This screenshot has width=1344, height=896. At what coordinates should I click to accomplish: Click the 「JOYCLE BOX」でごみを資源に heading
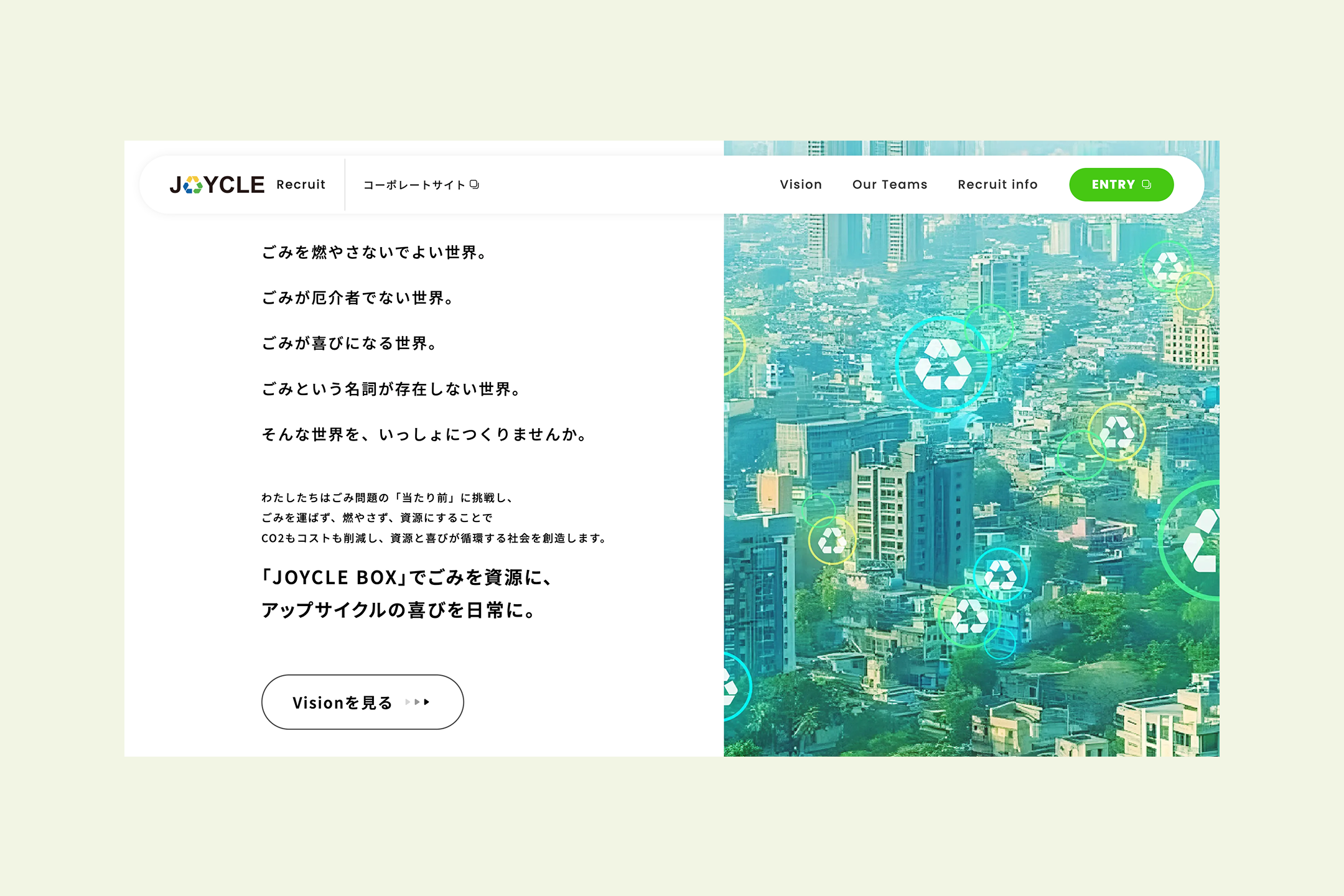pos(407,577)
